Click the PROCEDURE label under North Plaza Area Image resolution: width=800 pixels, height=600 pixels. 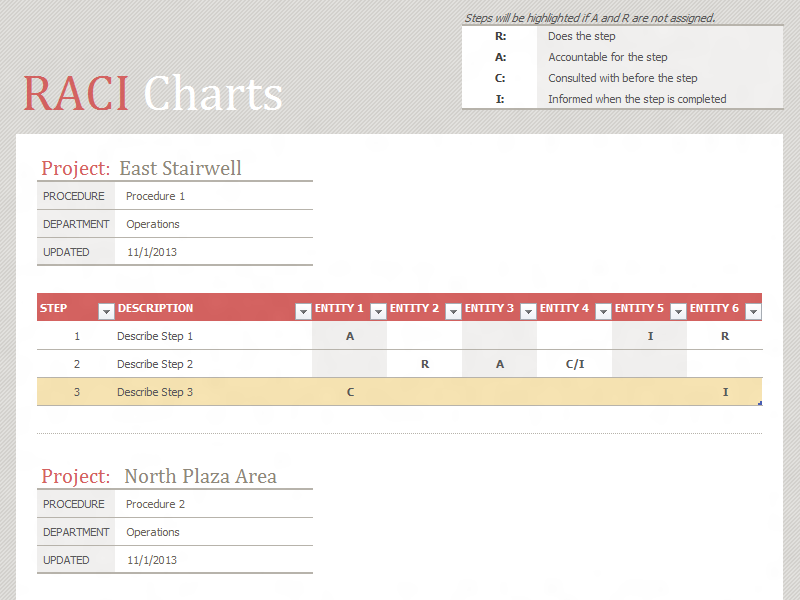[73, 504]
